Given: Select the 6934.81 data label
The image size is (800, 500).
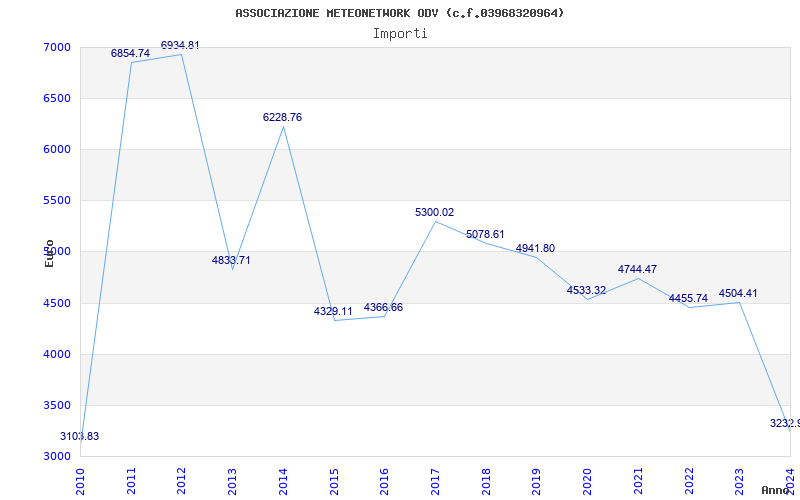Looking at the screenshot, I should (180, 45).
